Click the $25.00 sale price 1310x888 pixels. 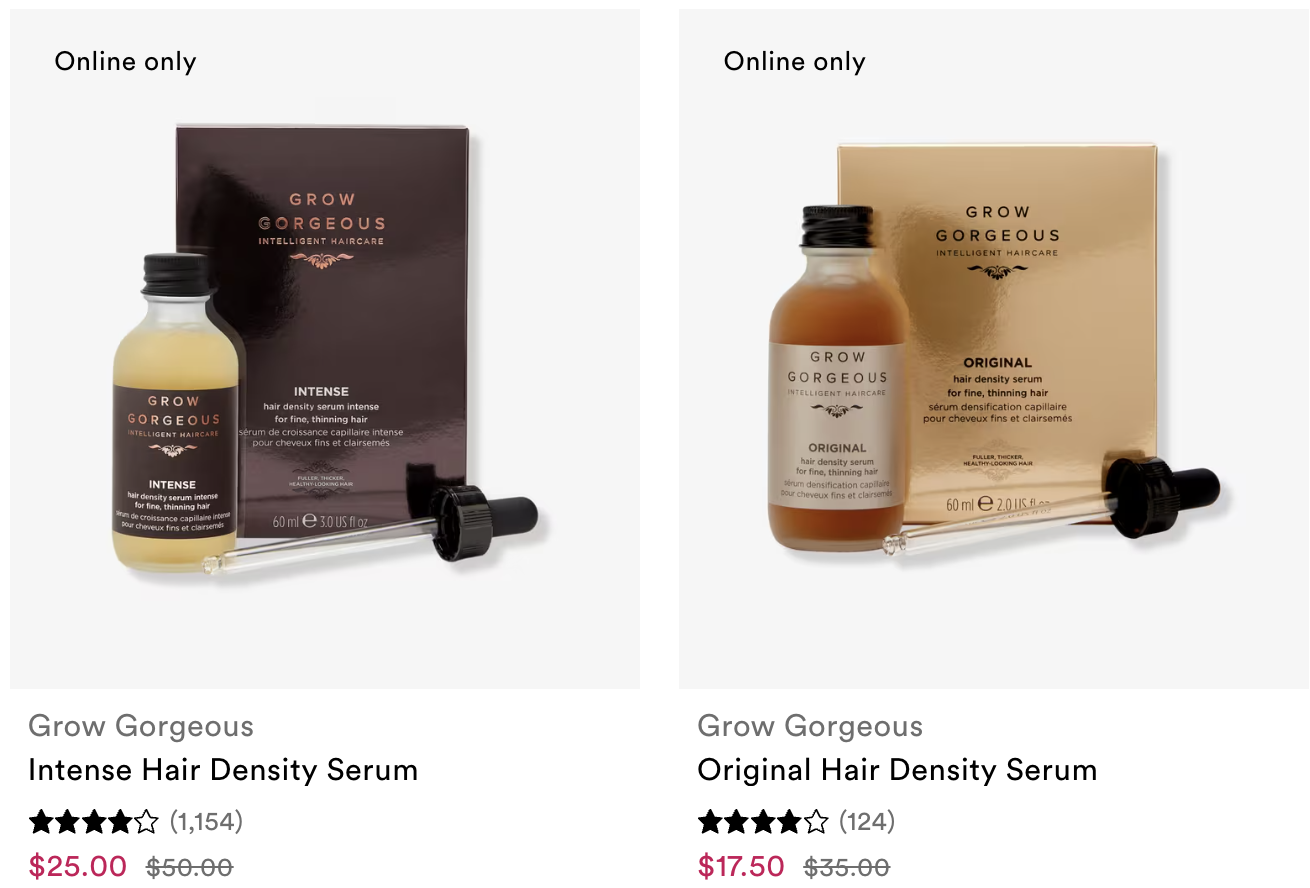click(x=78, y=866)
